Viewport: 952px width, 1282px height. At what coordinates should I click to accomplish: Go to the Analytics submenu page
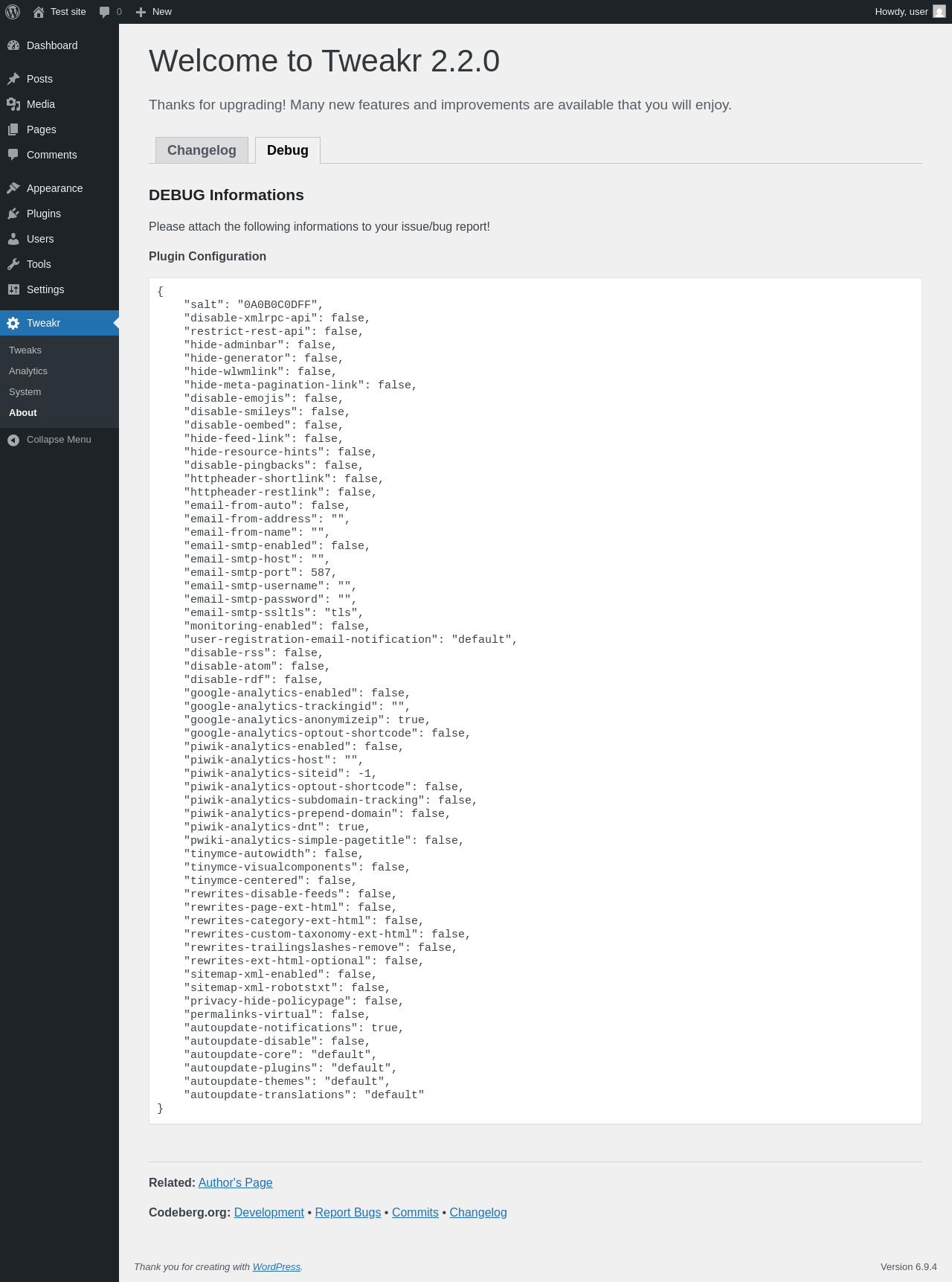(x=28, y=371)
